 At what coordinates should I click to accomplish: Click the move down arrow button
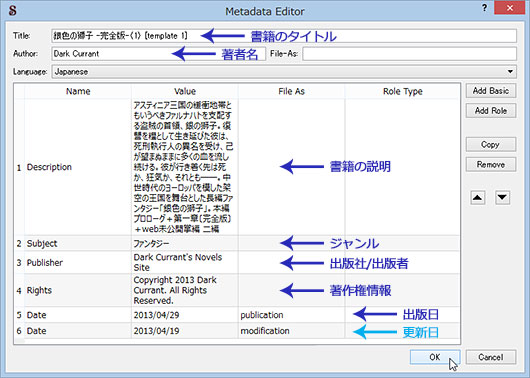click(x=503, y=197)
